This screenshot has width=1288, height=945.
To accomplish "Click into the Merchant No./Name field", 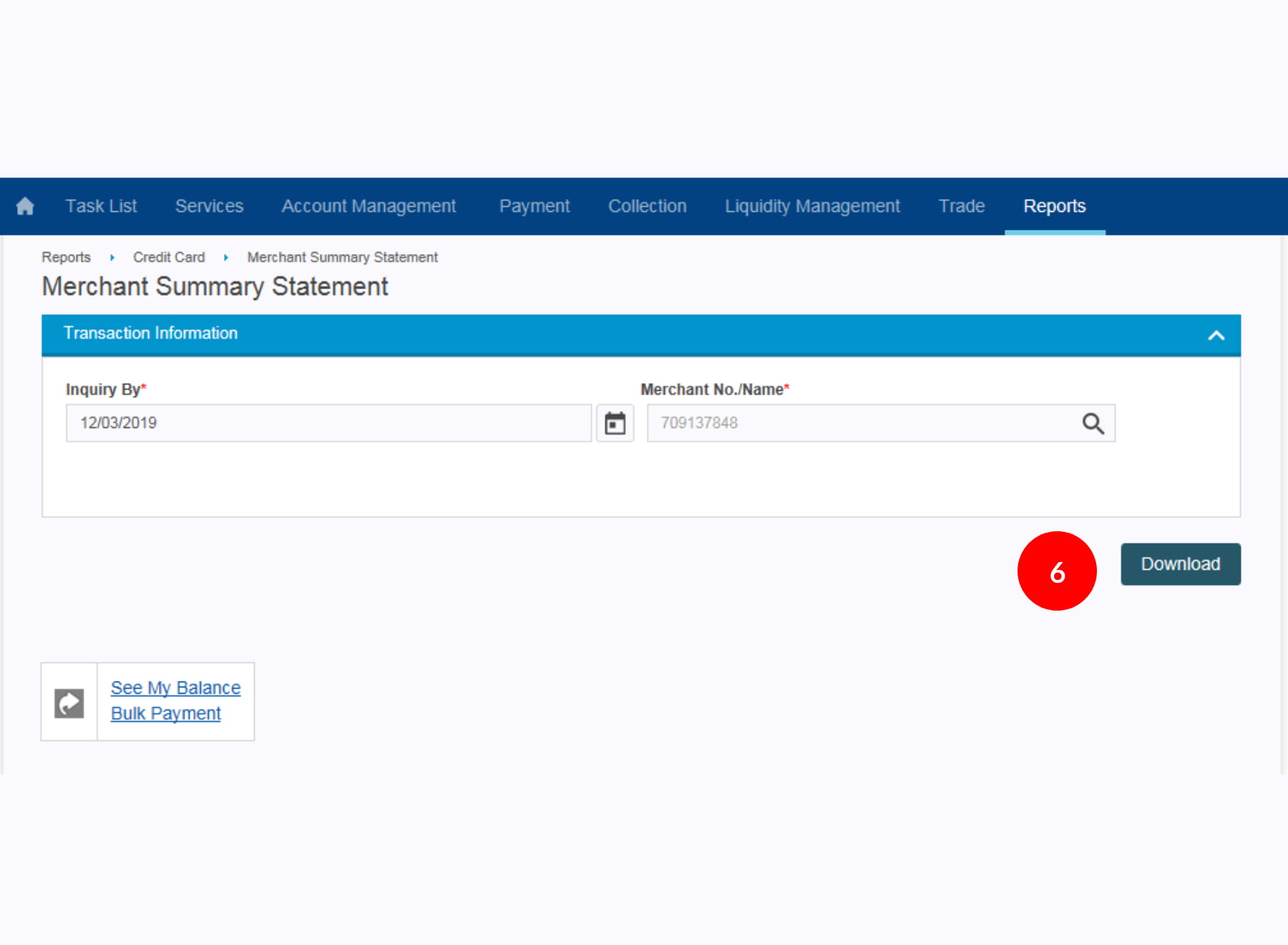I will (x=859, y=423).
